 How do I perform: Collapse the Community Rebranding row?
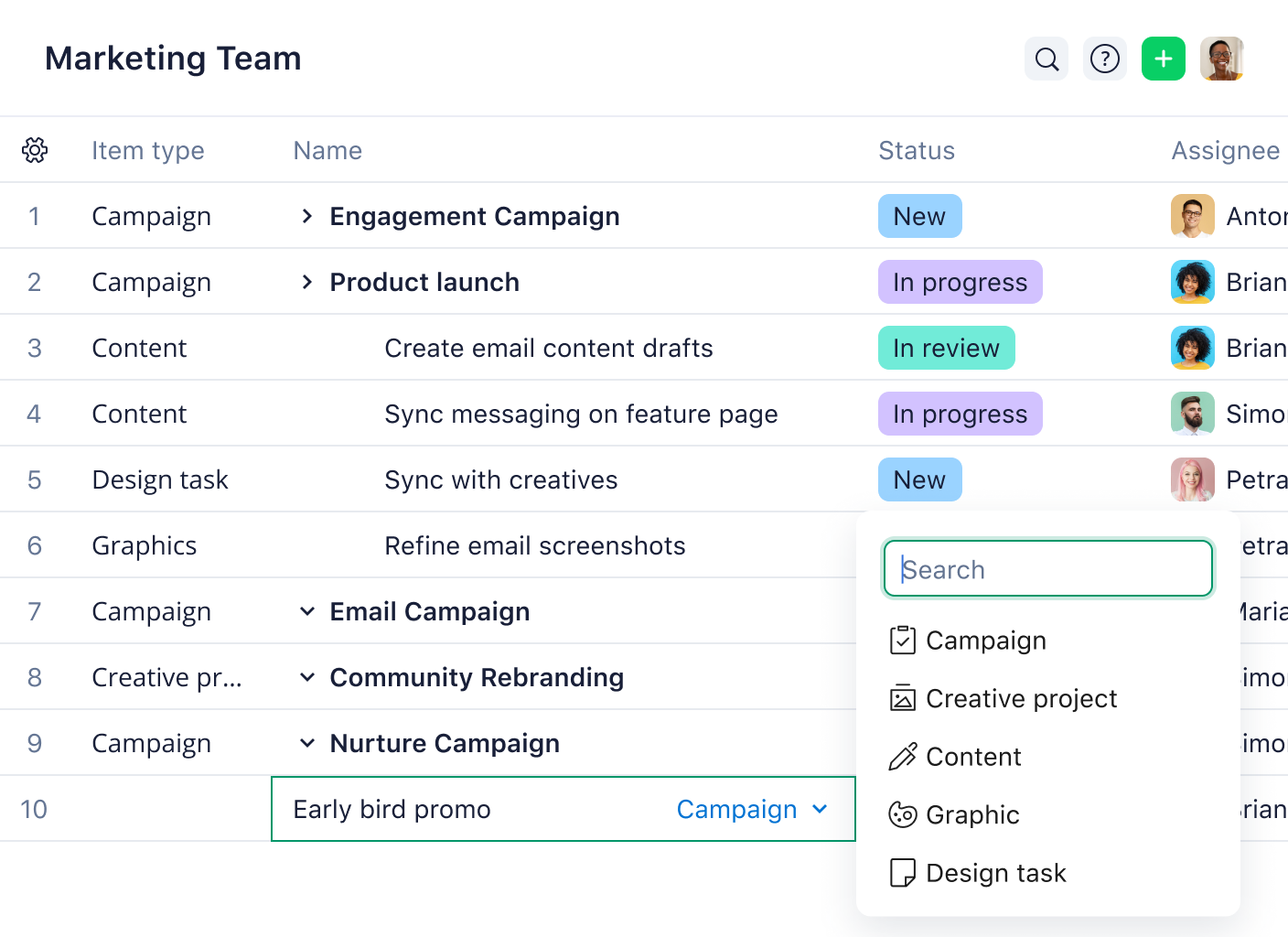(x=307, y=677)
